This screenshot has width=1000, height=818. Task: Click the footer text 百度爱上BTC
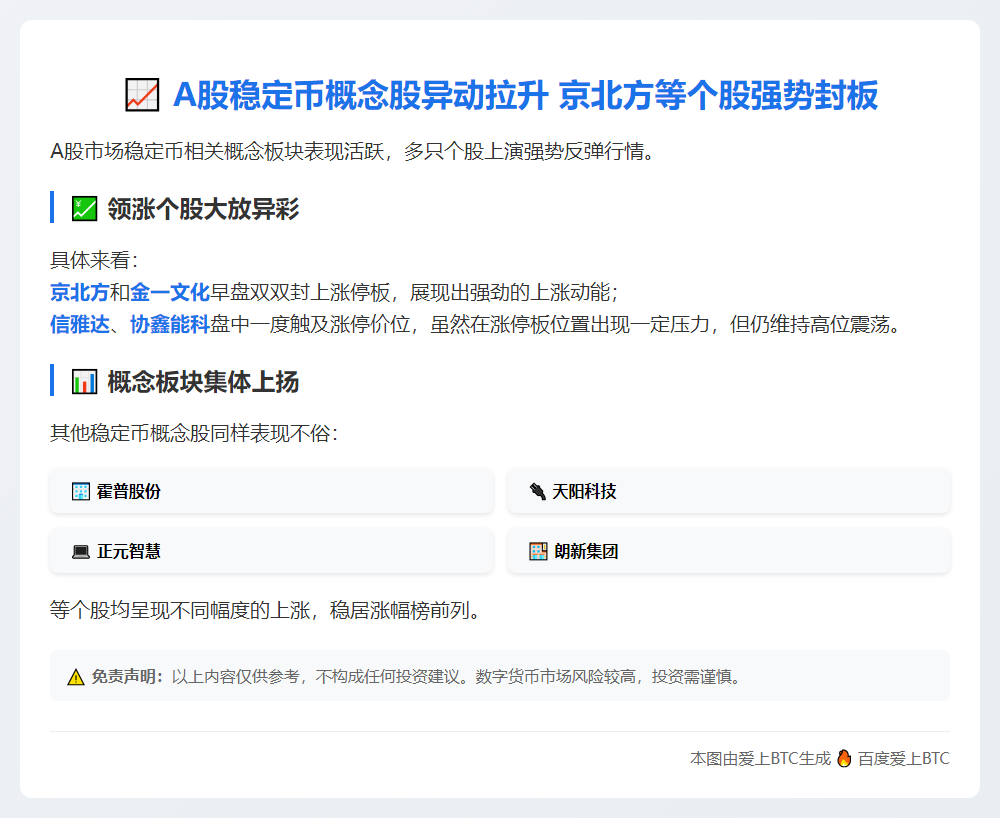pyautogui.click(x=904, y=759)
